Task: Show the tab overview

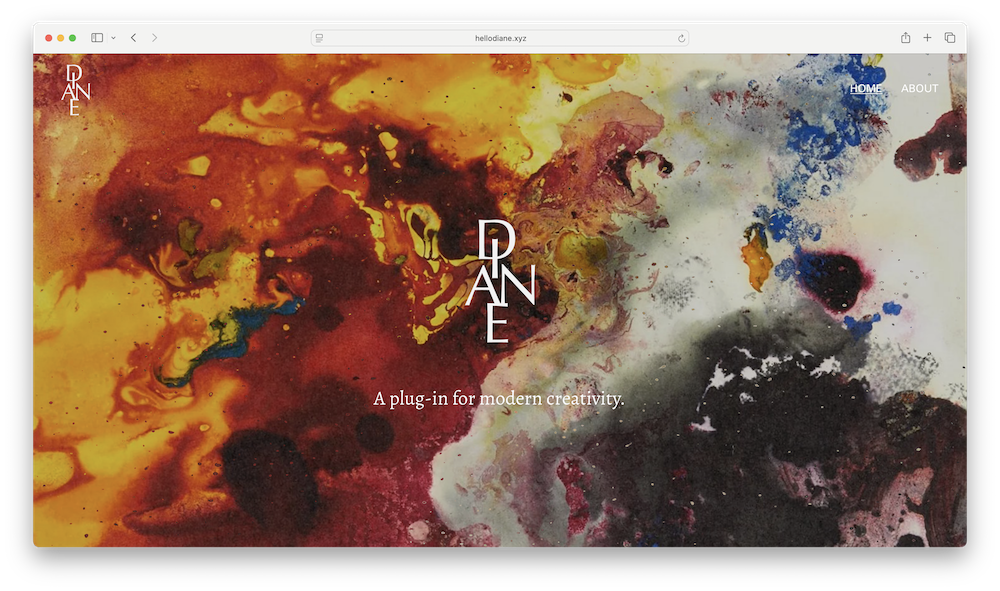Action: (x=949, y=38)
